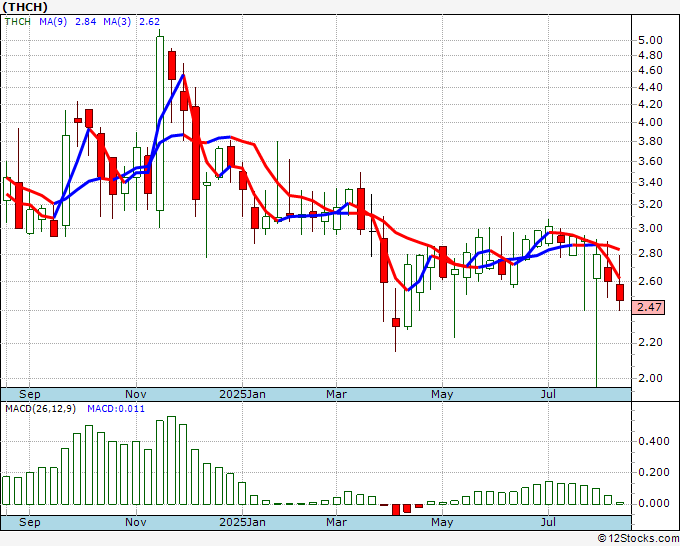The width and height of the screenshot is (680, 546).
Task: Click the largest red negative MACD bar
Action: 396,510
